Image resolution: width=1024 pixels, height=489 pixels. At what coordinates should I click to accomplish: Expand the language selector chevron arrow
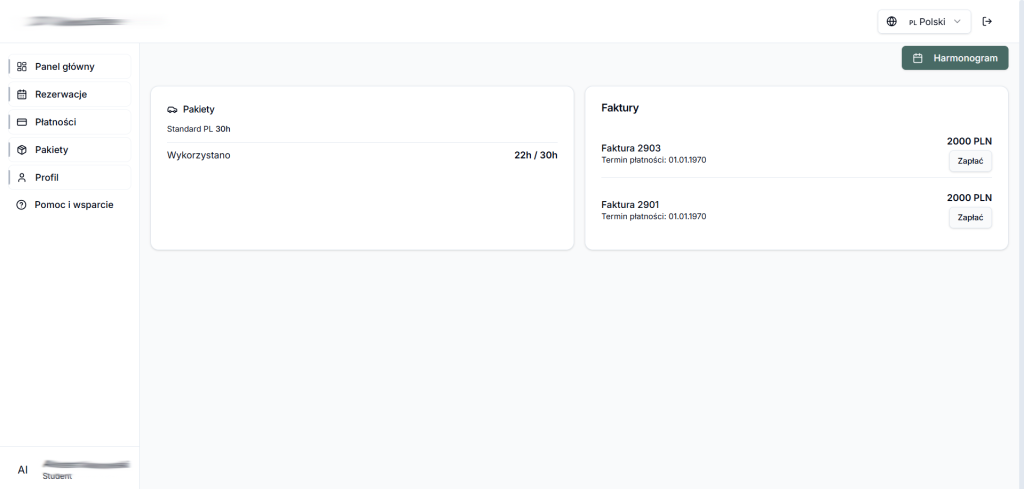[957, 21]
